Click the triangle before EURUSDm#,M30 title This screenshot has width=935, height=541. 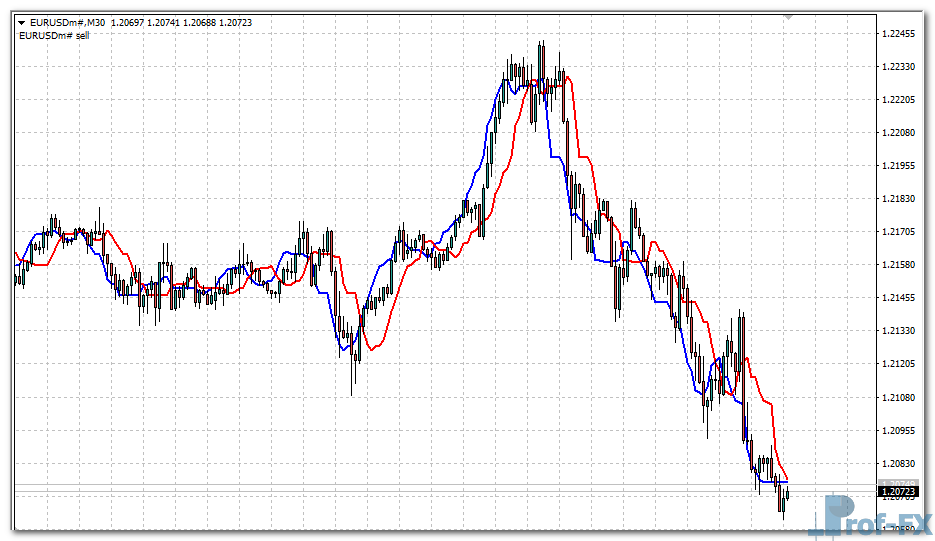pyautogui.click(x=22, y=21)
